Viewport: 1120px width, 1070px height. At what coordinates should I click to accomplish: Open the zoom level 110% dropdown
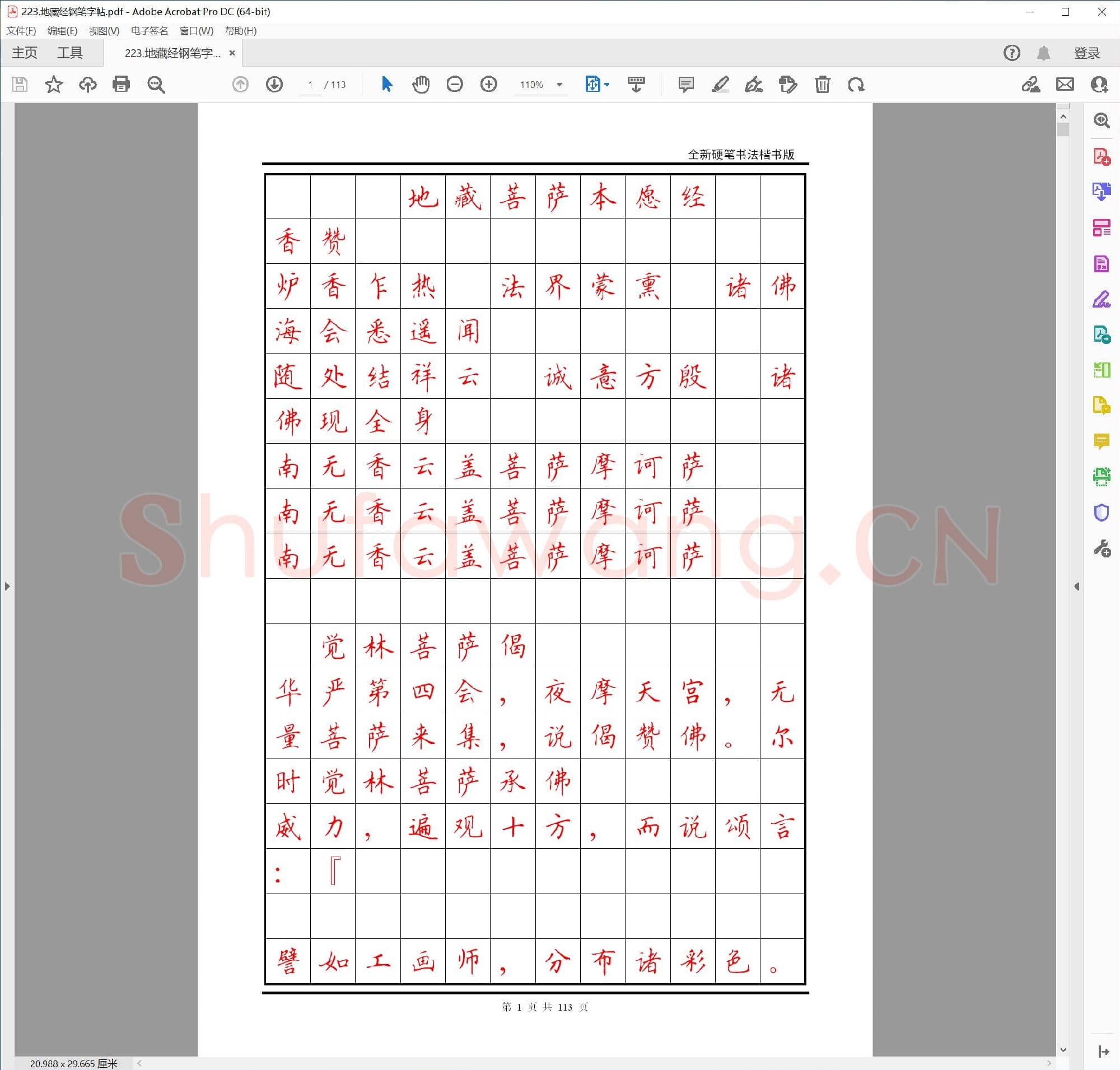tap(540, 85)
